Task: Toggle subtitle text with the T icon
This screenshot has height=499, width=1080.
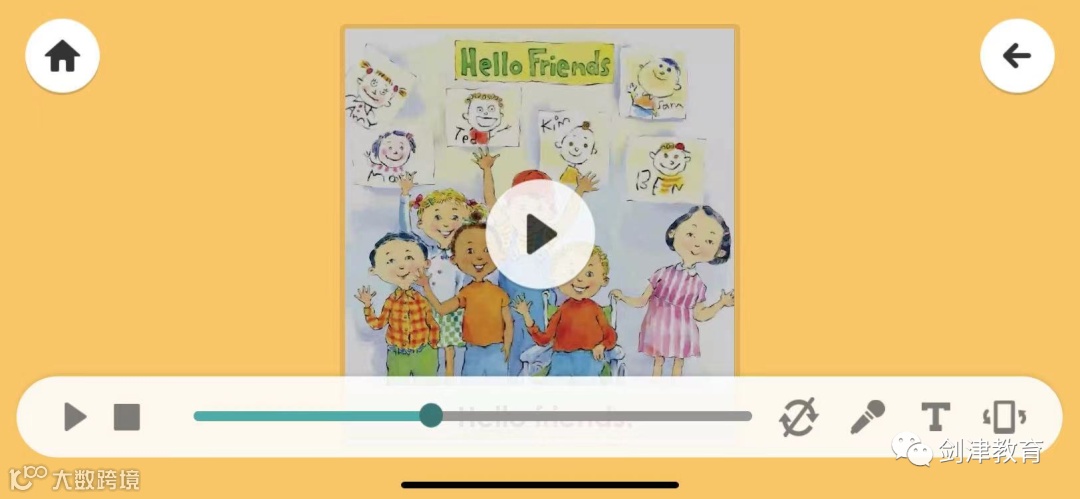Action: click(935, 417)
